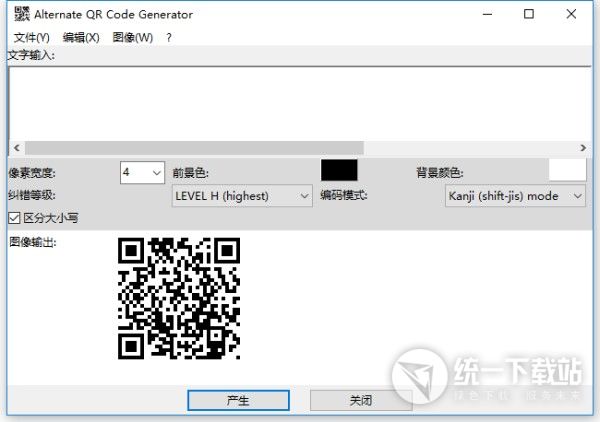Image resolution: width=600 pixels, height=422 pixels.
Task: Click left arrow of horizontal scrollbar
Action: pyautogui.click(x=16, y=147)
